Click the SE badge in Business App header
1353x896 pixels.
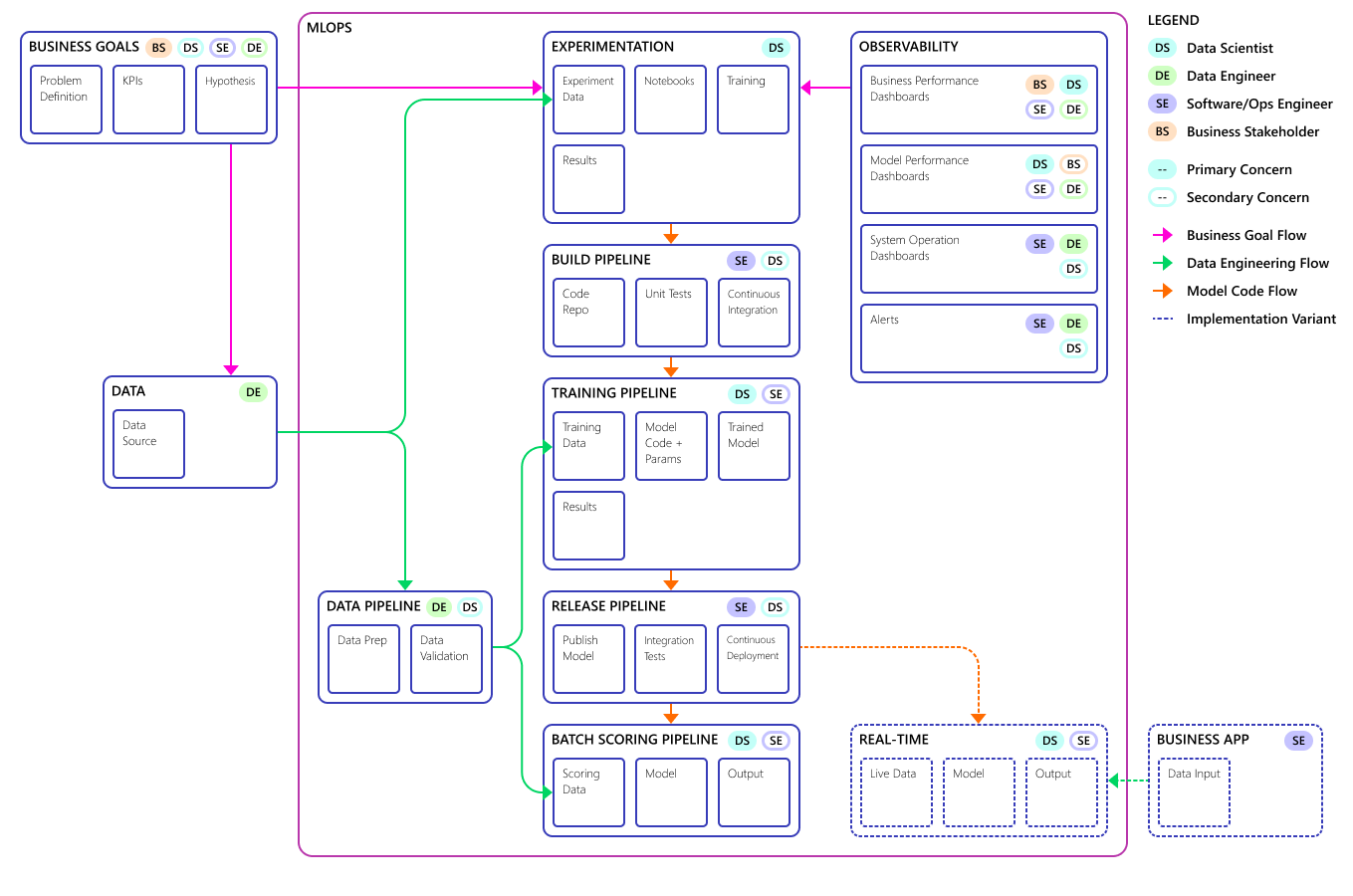1298,741
